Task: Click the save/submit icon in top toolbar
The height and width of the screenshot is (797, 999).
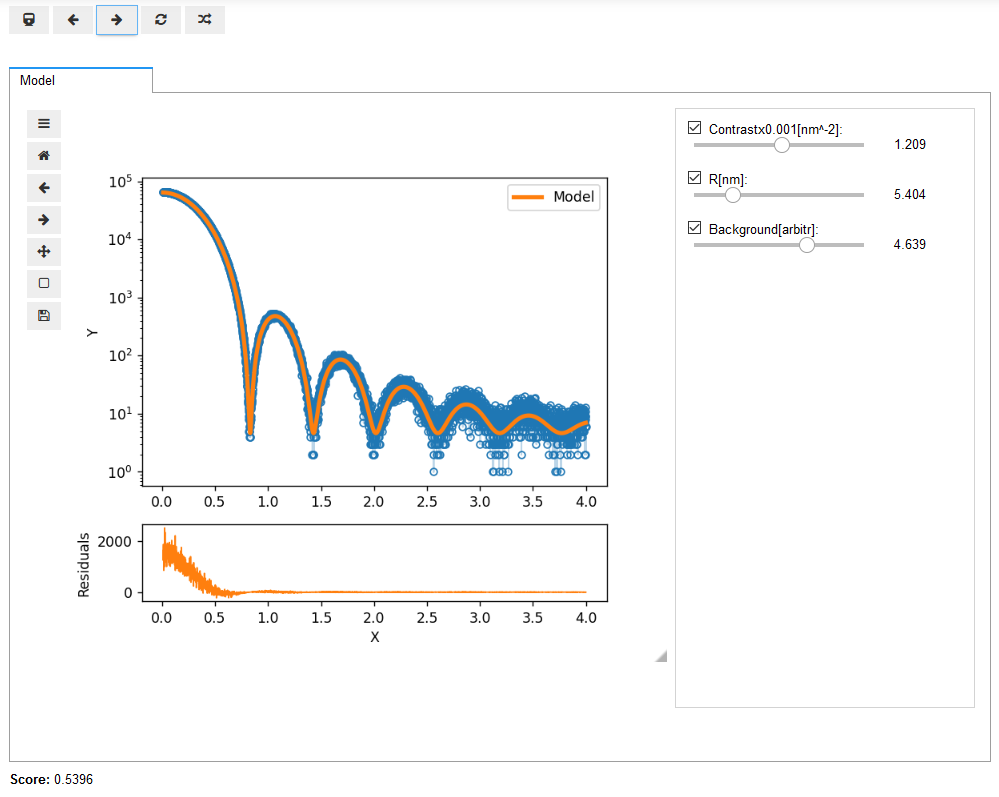Action: click(29, 20)
